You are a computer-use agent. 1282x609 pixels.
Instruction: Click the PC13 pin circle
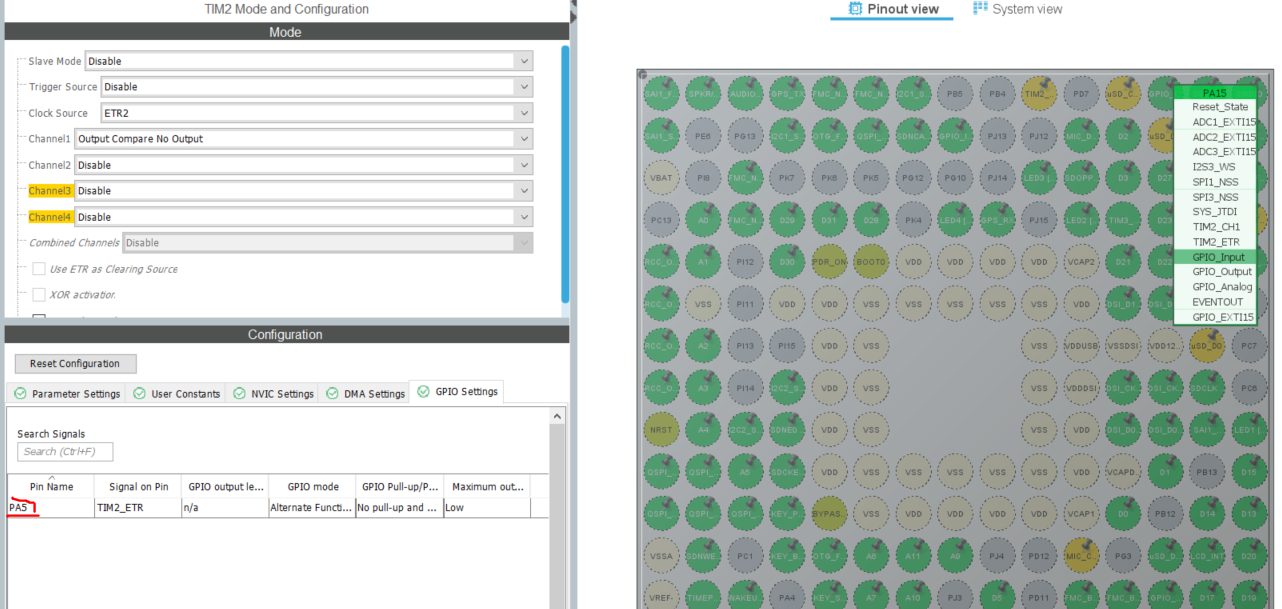[662, 219]
